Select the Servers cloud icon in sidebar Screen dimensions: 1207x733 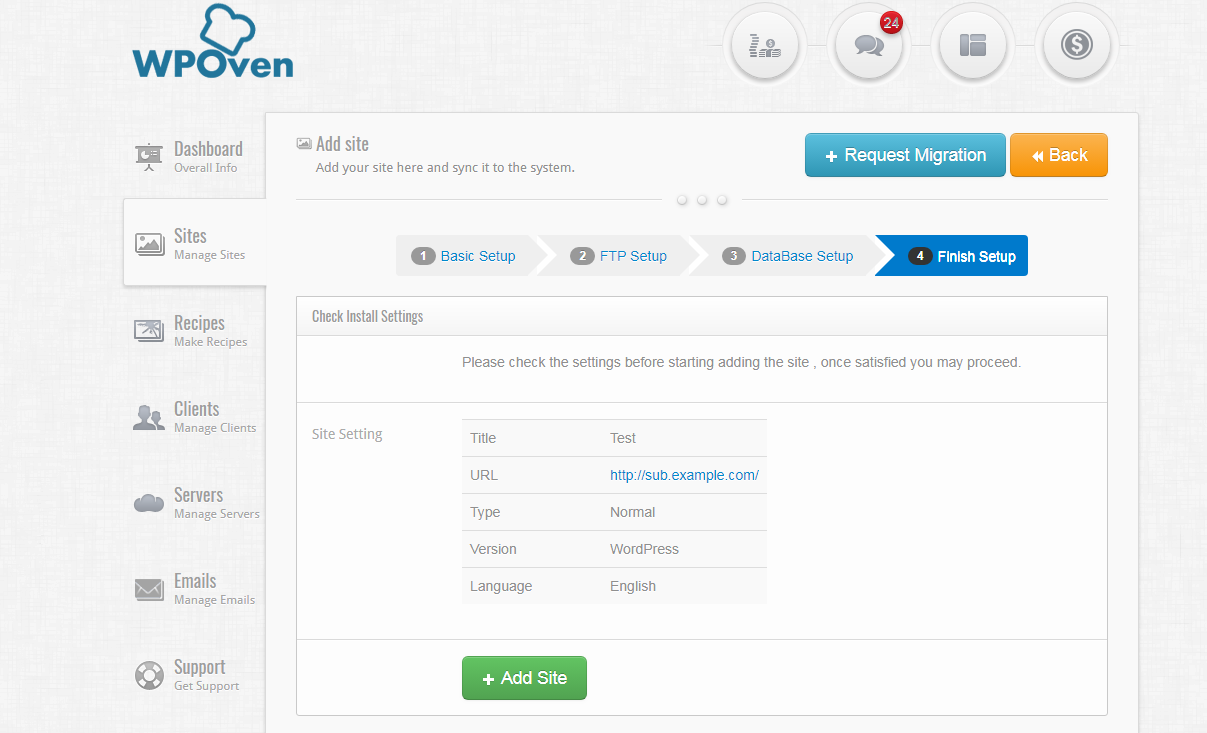click(149, 503)
